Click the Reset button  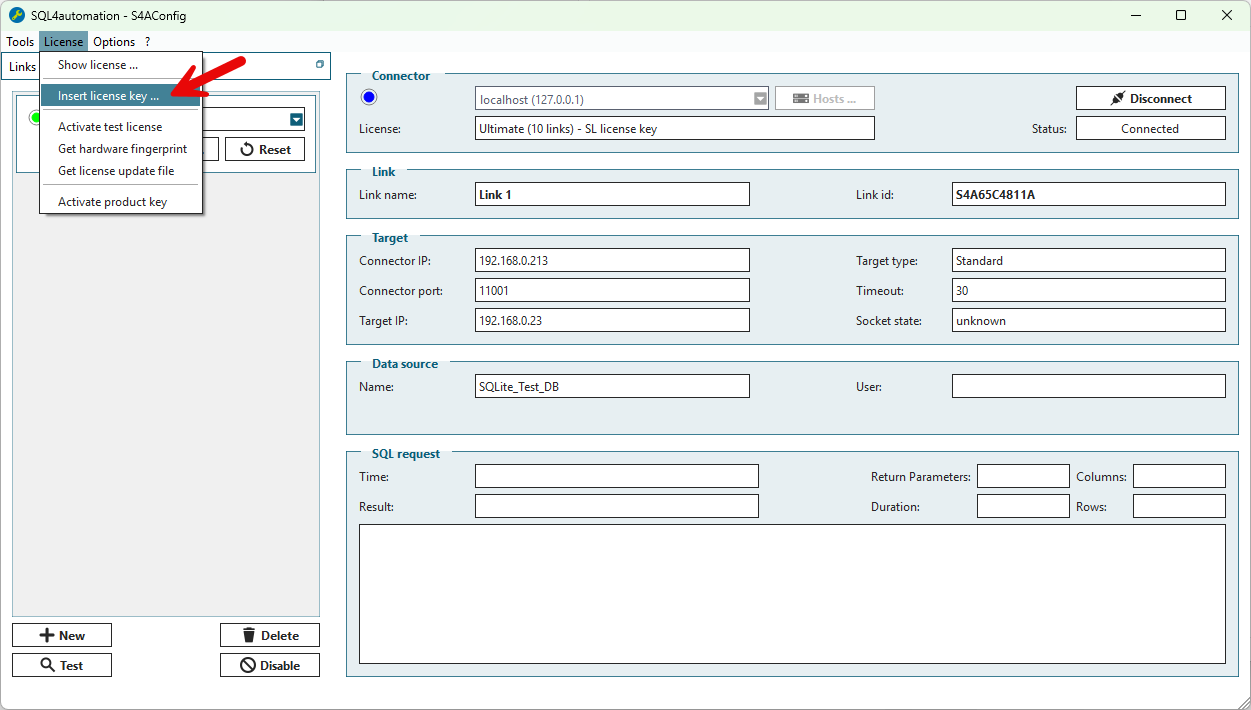click(x=265, y=149)
